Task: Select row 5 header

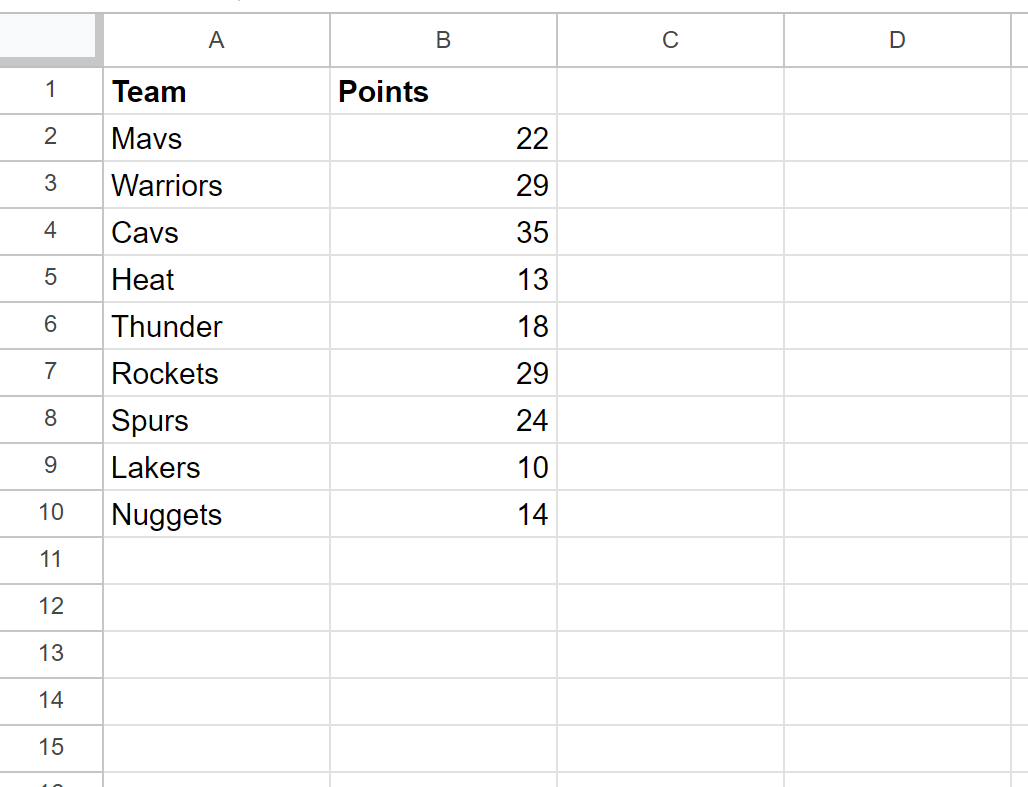Action: [x=51, y=279]
